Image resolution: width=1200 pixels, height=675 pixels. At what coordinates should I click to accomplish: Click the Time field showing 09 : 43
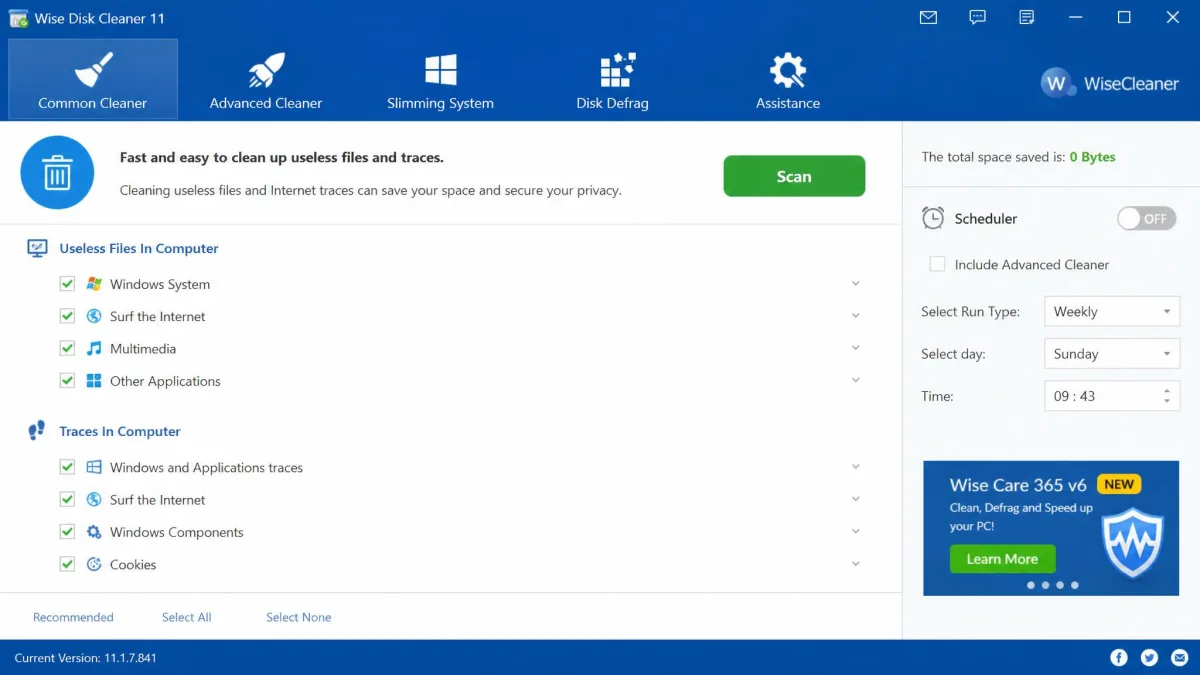pyautogui.click(x=1112, y=396)
